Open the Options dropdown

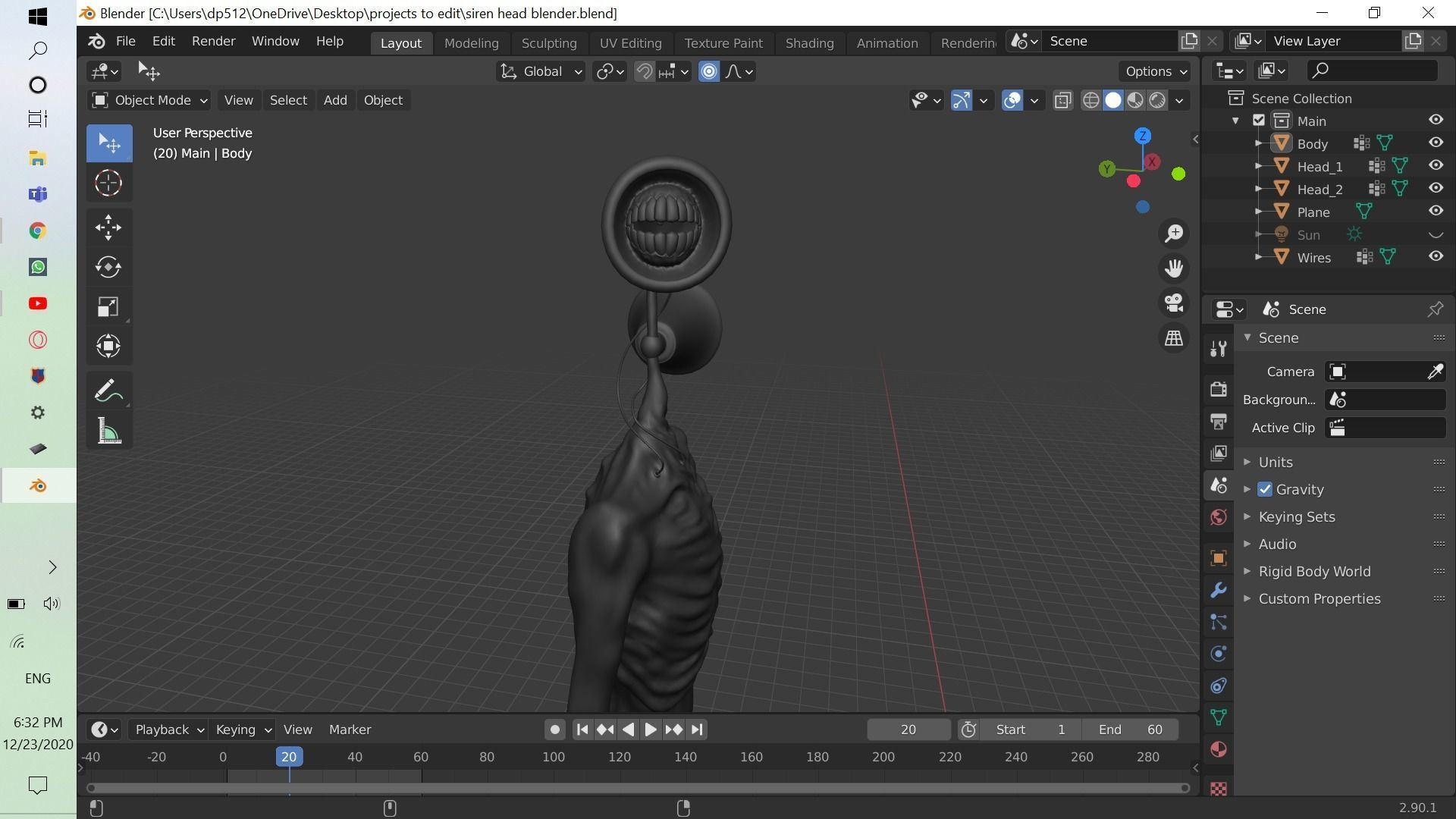(1156, 71)
